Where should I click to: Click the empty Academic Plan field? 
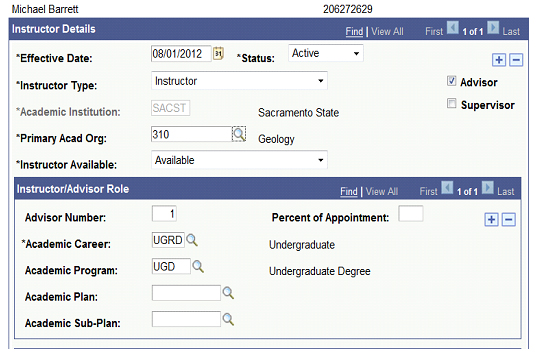[x=186, y=293]
